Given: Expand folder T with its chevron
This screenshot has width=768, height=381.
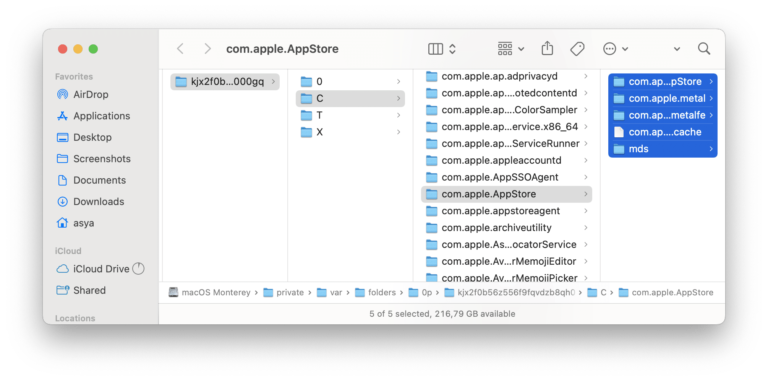Looking at the screenshot, I should (x=399, y=116).
